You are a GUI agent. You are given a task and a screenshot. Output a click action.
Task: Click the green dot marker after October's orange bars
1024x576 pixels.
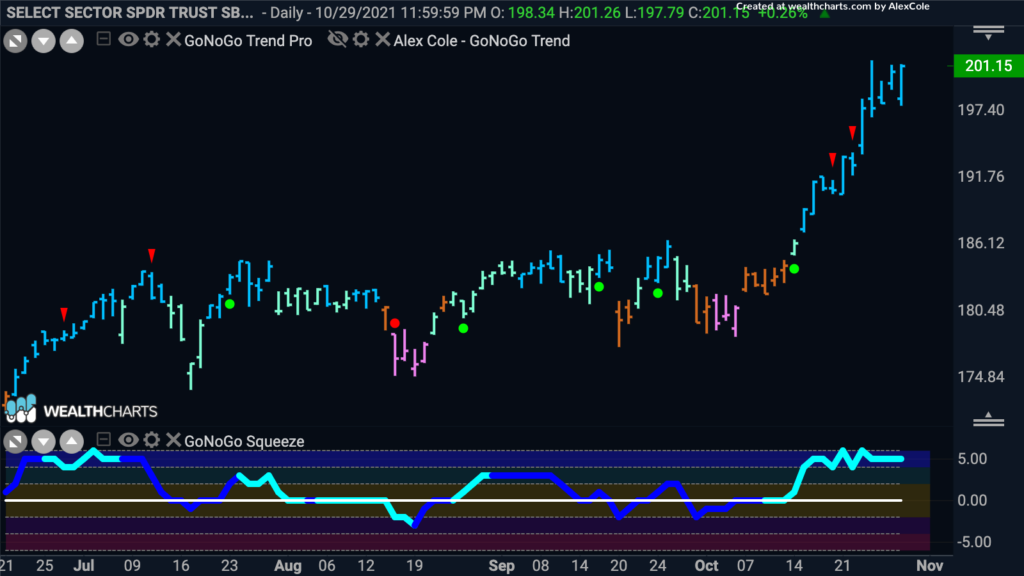[794, 268]
